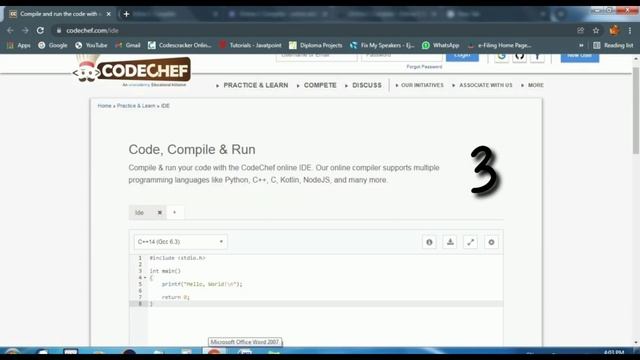Share this page via address bar icon
This screenshot has width=640, height=360.
click(580, 30)
